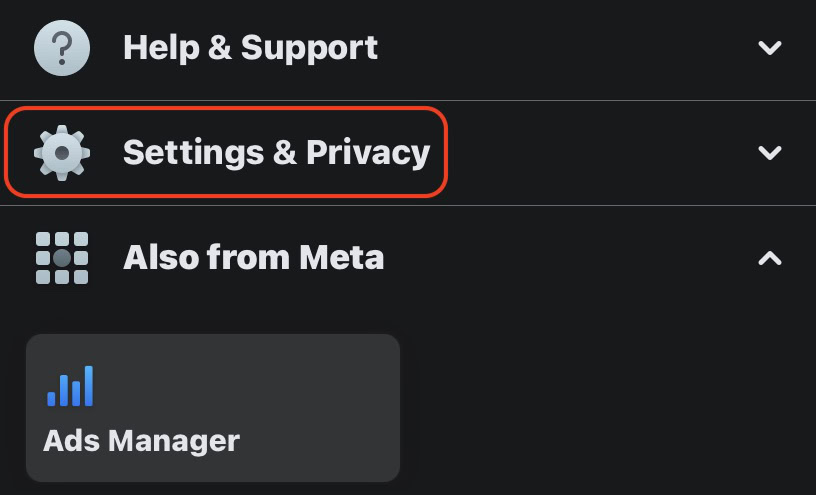Screen dimensions: 816x495
Task: Click the Help & Support question mark icon
Action: [x=62, y=48]
